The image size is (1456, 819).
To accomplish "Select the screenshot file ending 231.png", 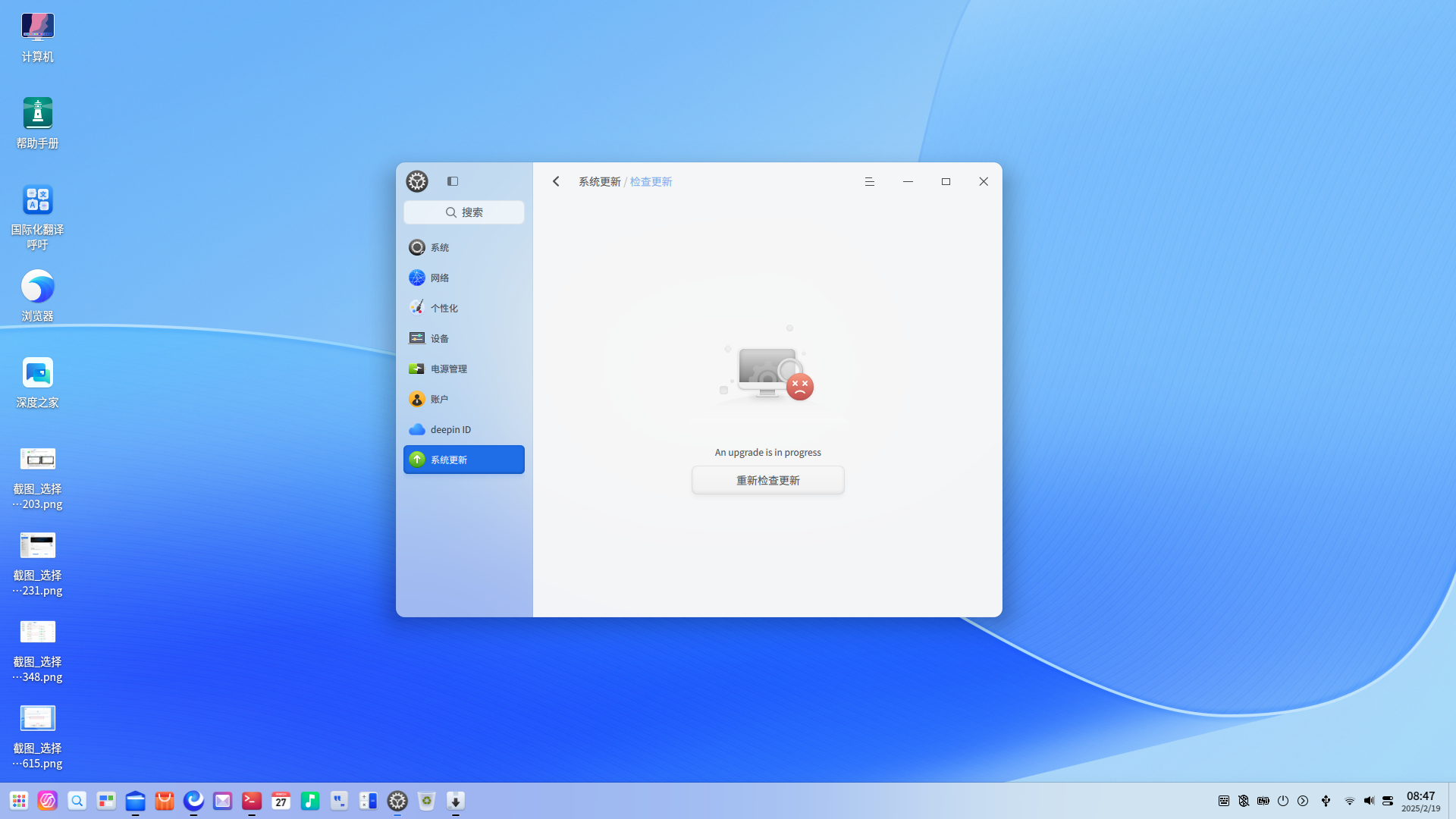I will pyautogui.click(x=37, y=564).
